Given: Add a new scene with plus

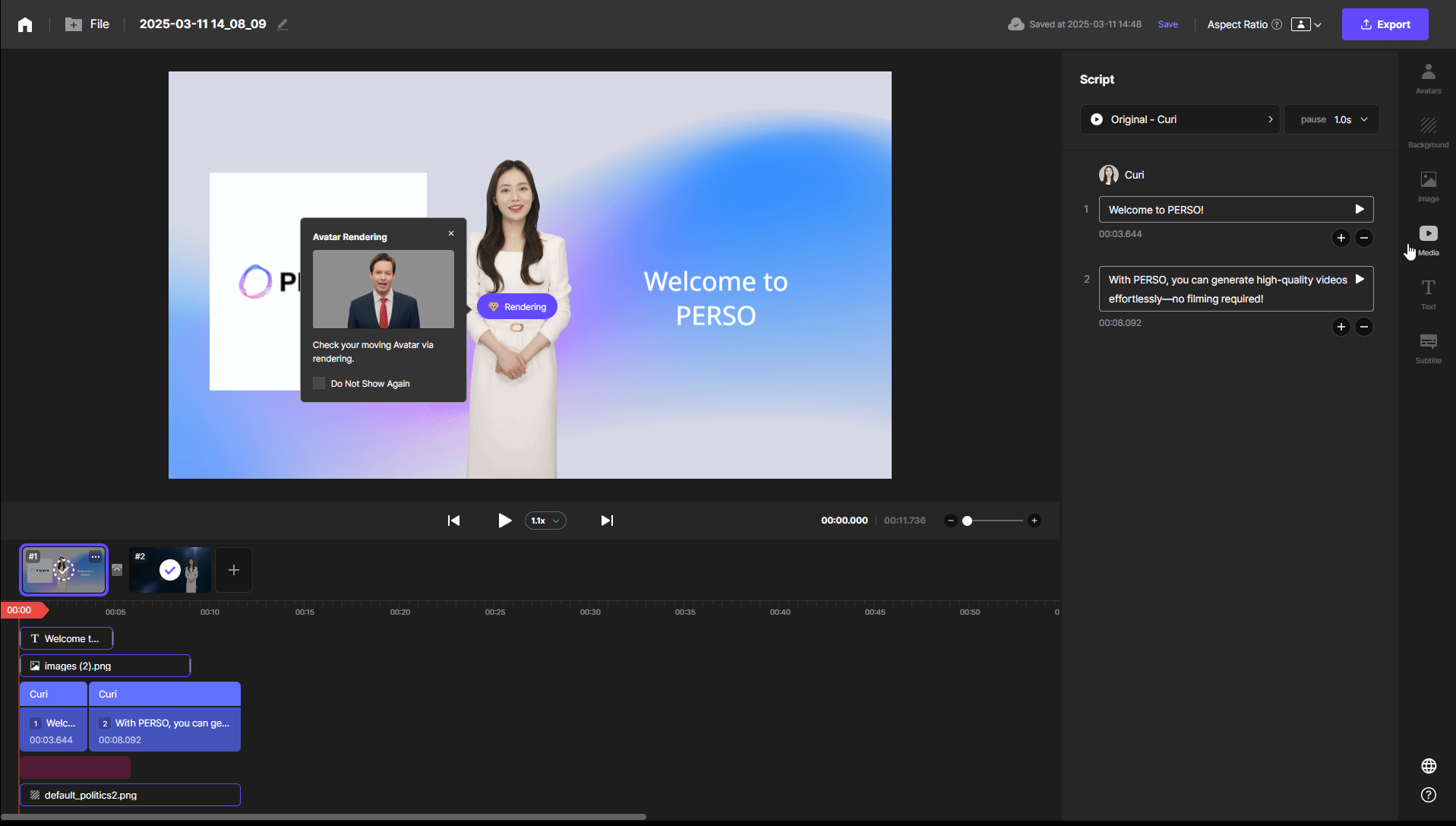Looking at the screenshot, I should point(234,570).
